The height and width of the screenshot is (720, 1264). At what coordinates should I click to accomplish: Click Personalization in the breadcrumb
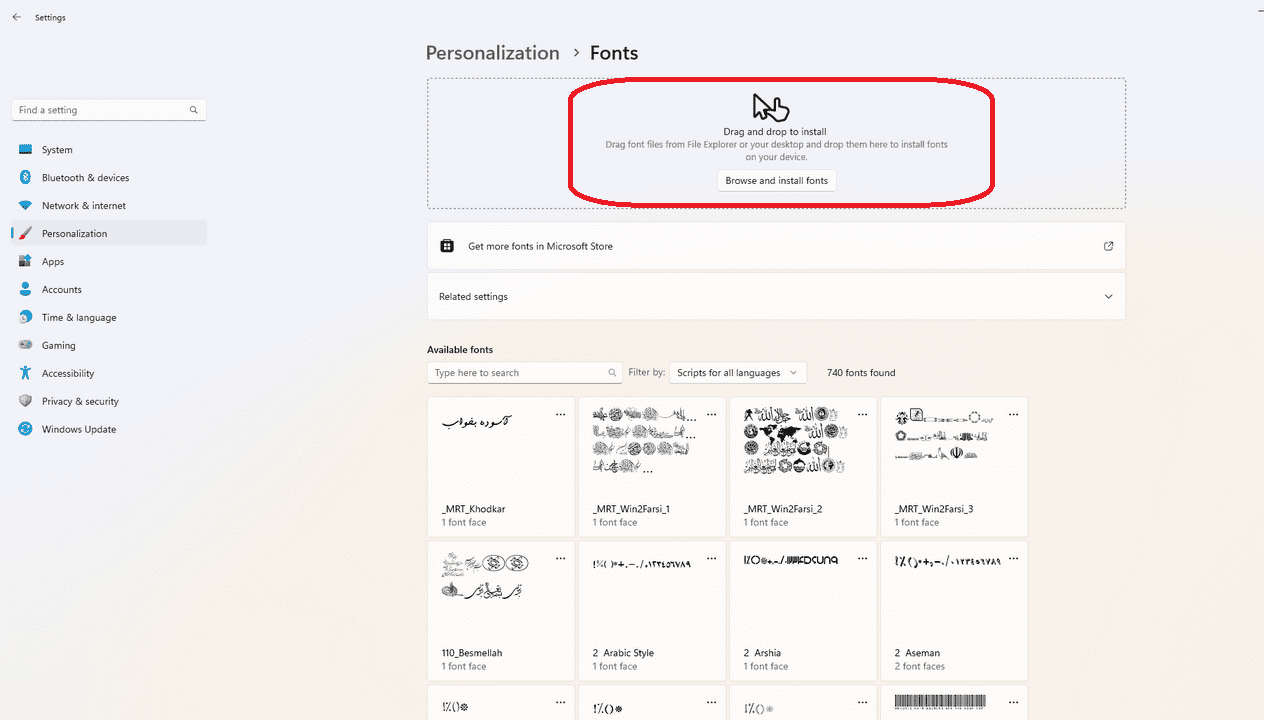pyautogui.click(x=492, y=53)
